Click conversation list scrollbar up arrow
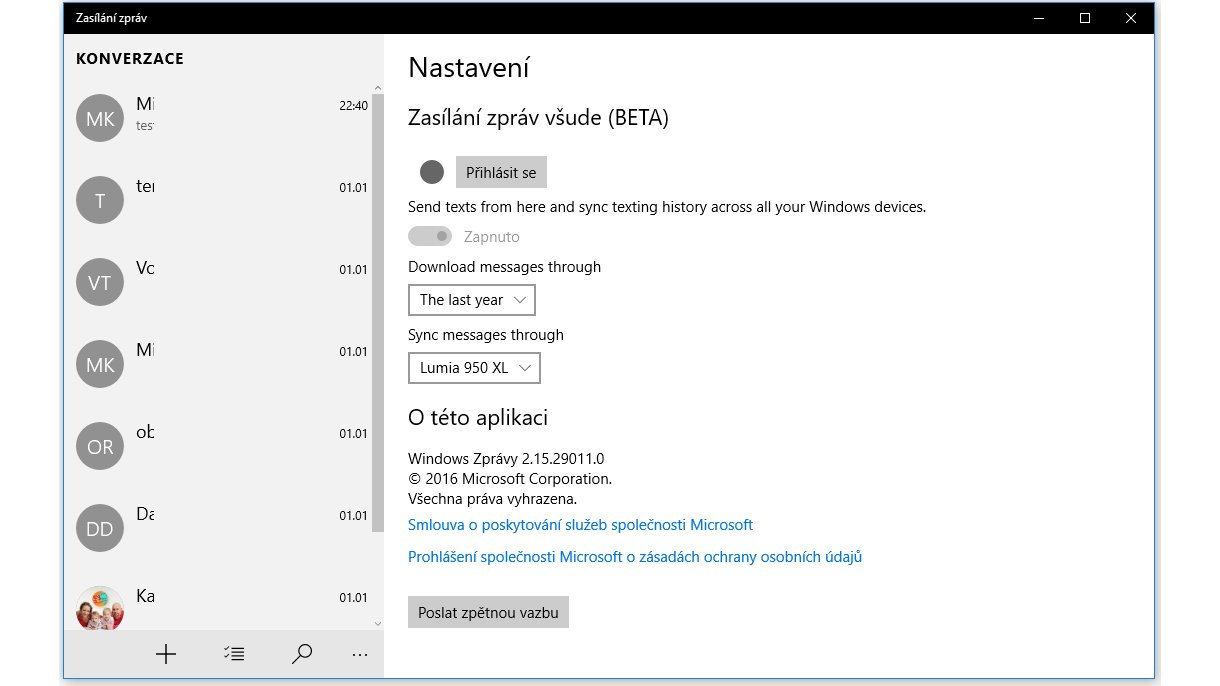 (x=377, y=88)
